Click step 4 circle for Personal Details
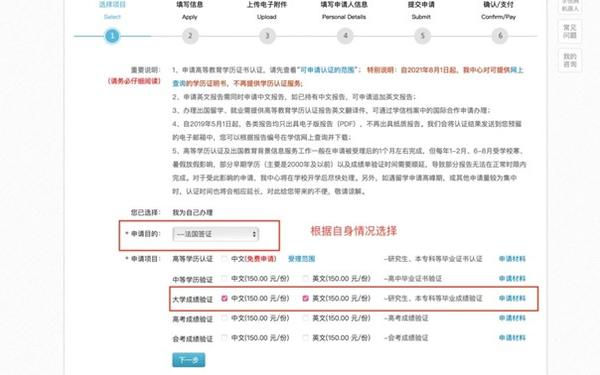This screenshot has height=375, width=600. (345, 36)
